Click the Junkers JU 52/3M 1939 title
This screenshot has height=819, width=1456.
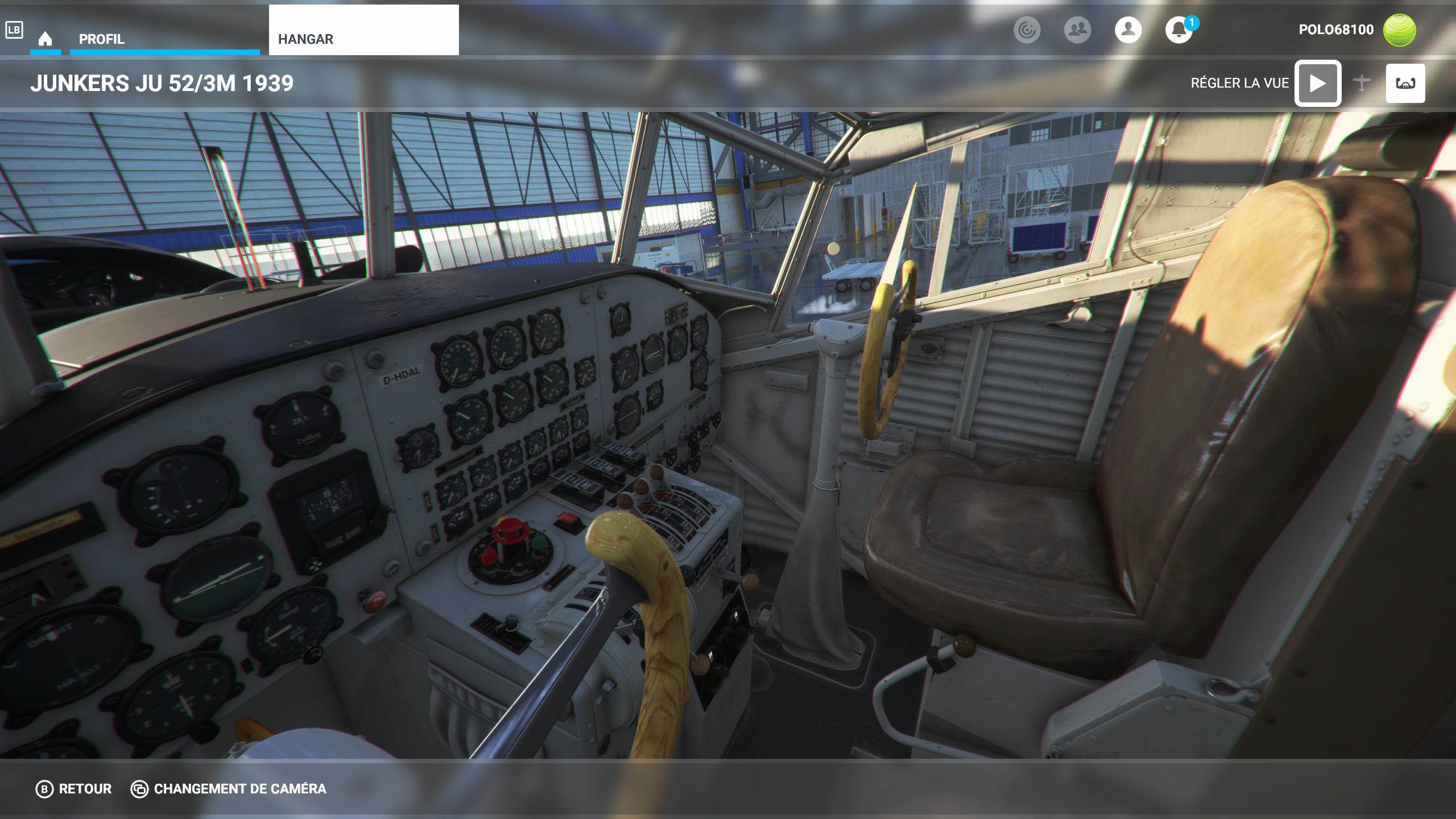tap(162, 83)
